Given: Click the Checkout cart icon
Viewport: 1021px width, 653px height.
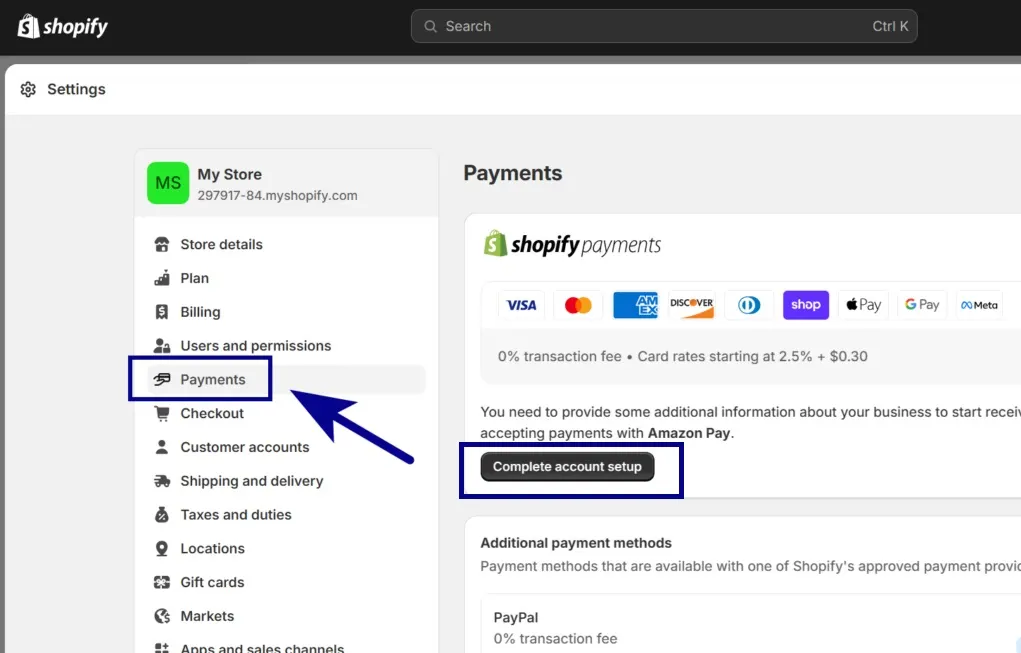Looking at the screenshot, I should pyautogui.click(x=162, y=414).
